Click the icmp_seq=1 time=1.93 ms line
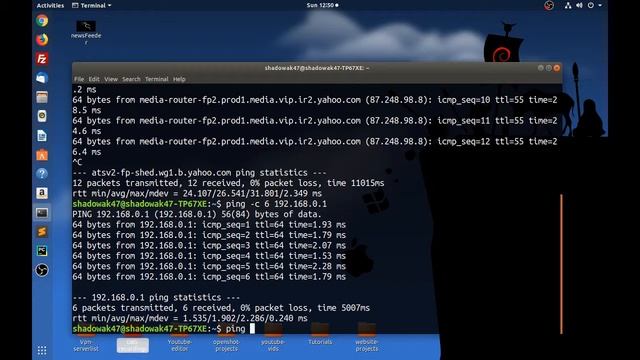 [x=209, y=224]
